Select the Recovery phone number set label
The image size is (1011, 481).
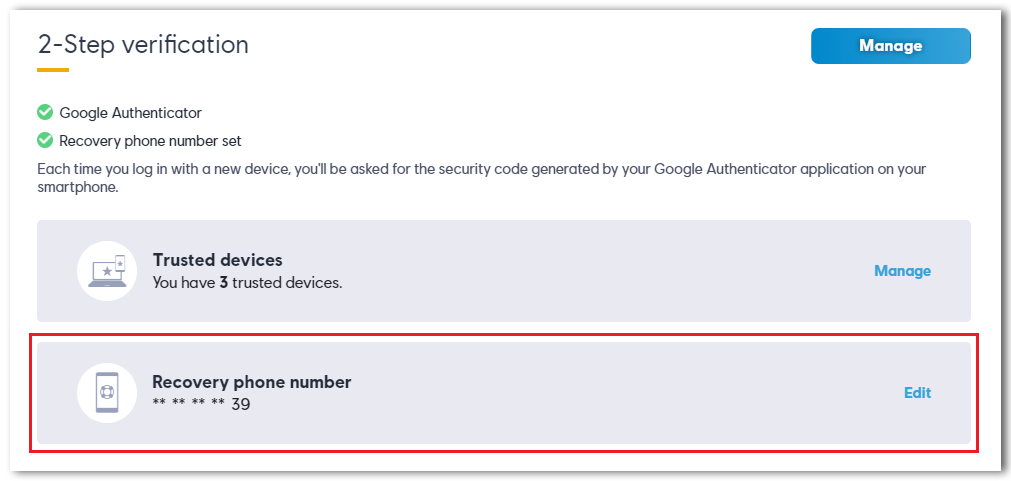tap(150, 141)
